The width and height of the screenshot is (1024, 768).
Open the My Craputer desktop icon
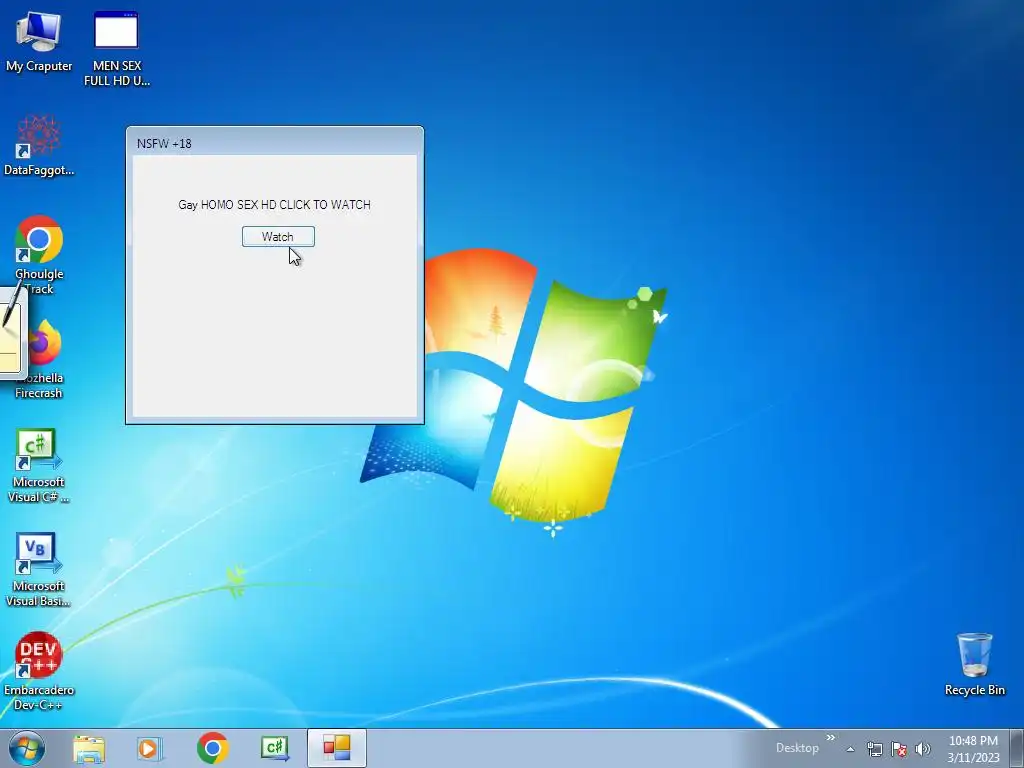tap(39, 40)
